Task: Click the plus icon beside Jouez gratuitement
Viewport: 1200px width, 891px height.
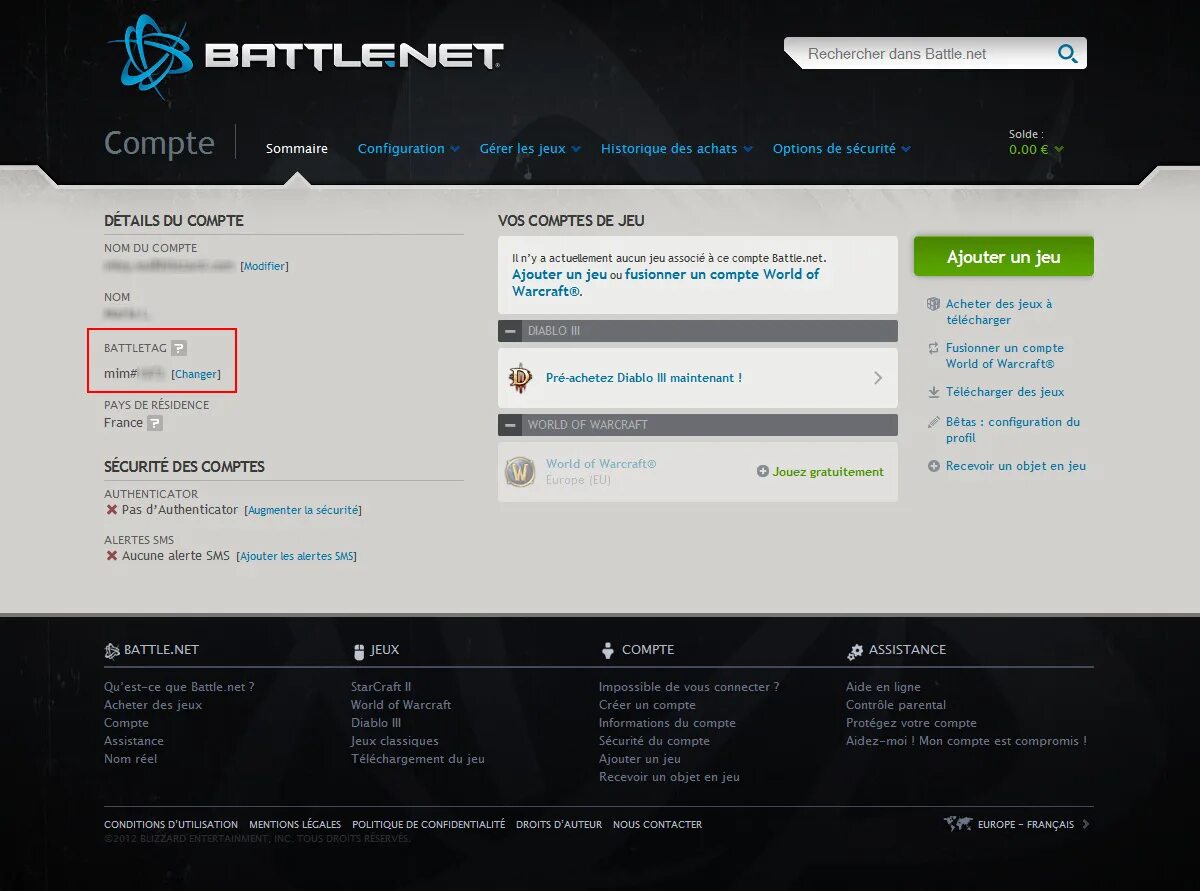Action: pos(763,472)
